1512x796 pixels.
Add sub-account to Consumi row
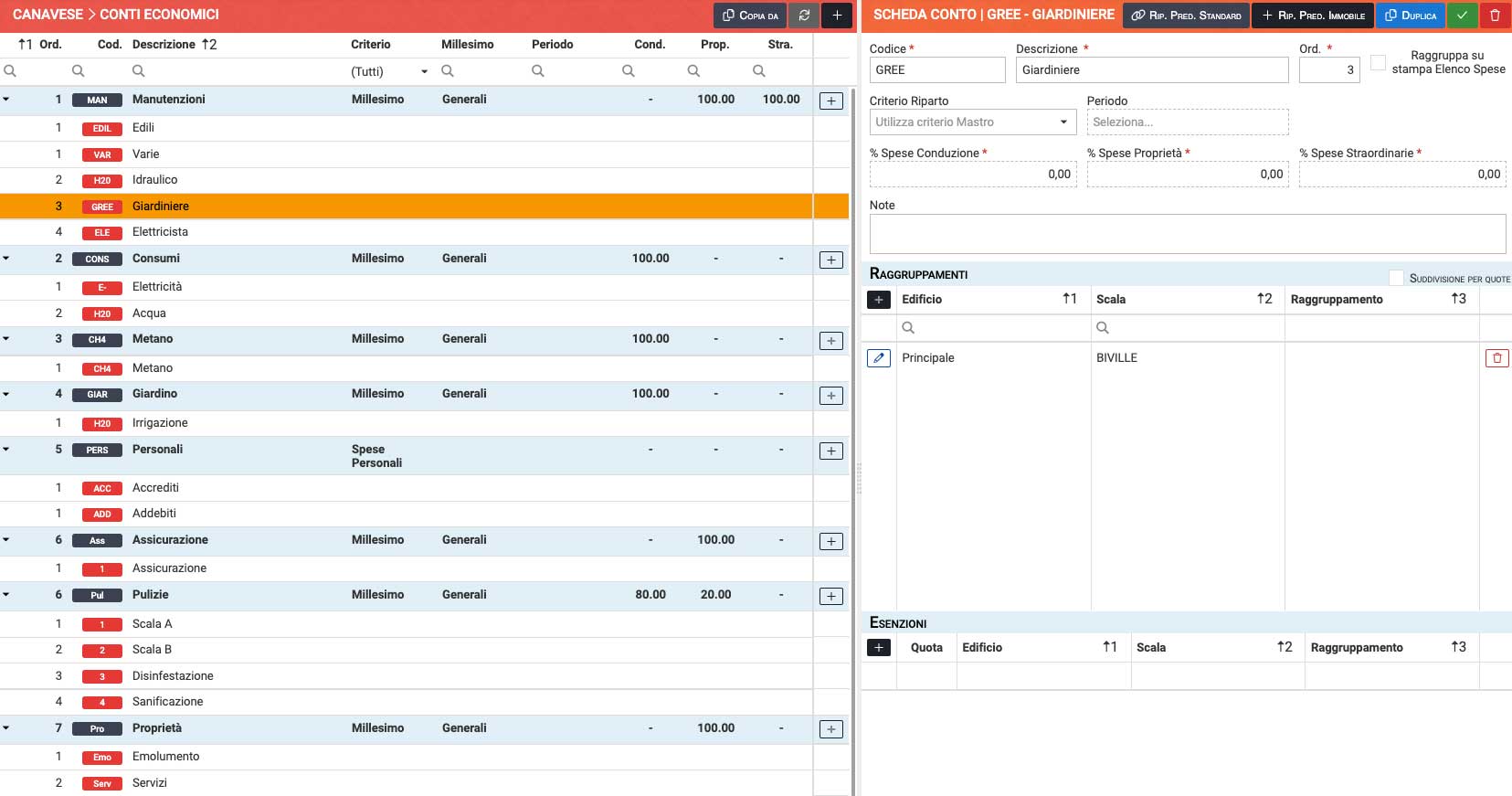point(831,260)
